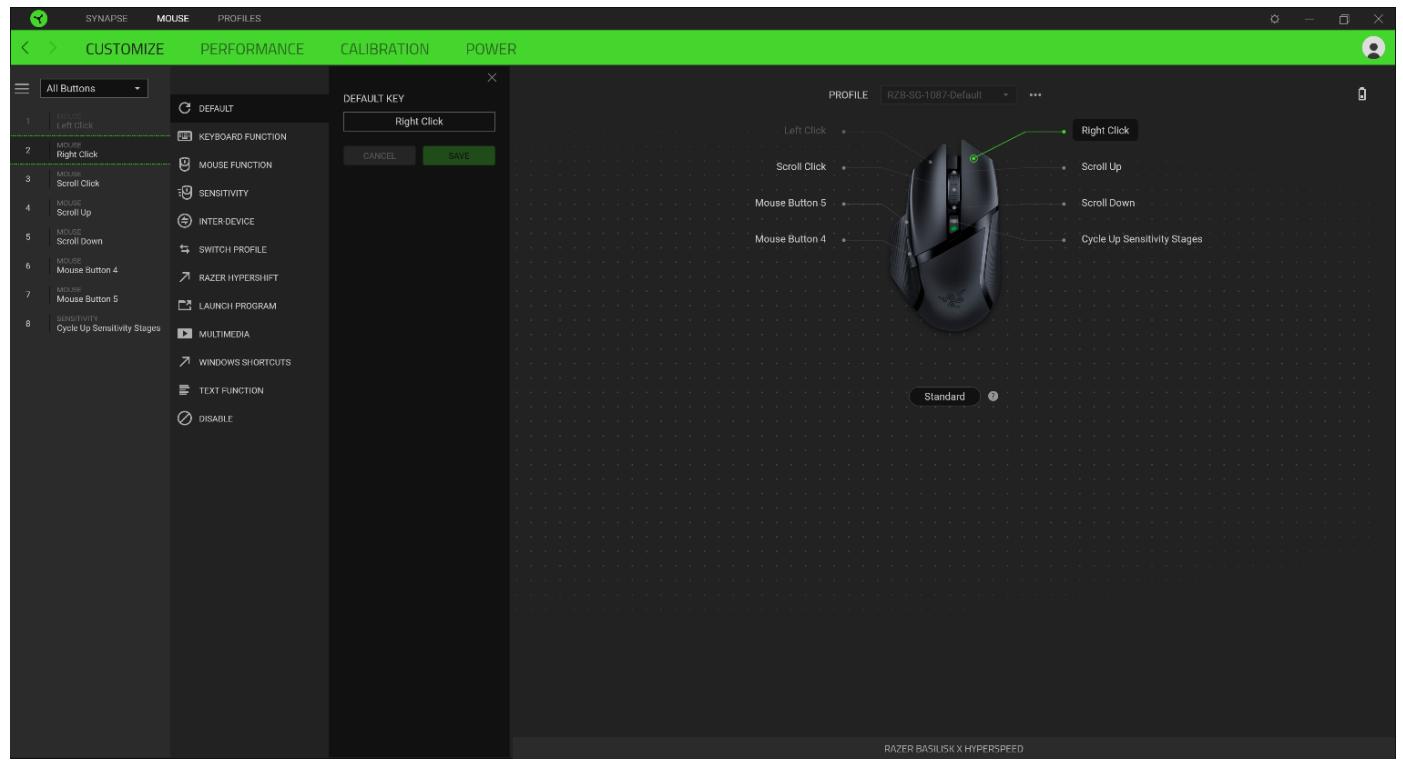Open the profile three-dots options menu
Image resolution: width=1403 pixels, height=762 pixels.
[1034, 94]
